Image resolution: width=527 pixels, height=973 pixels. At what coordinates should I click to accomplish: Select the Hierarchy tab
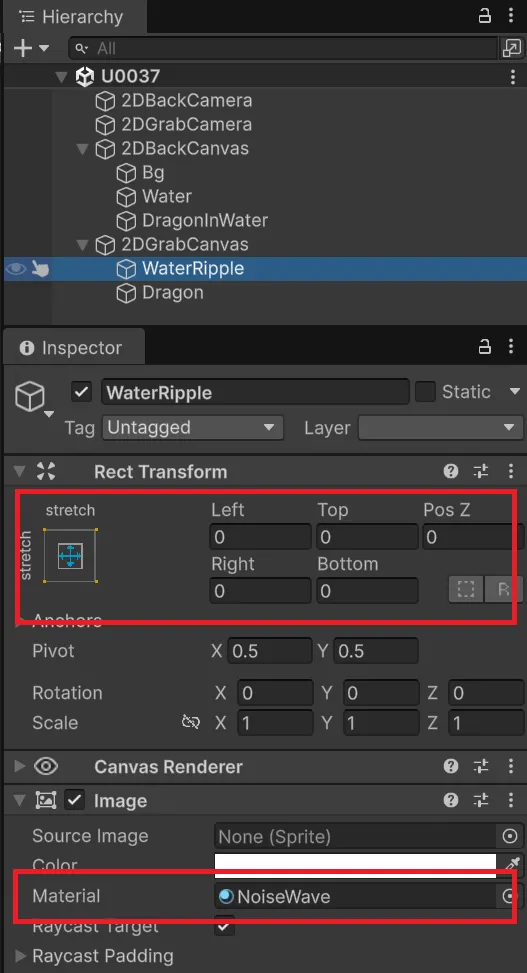(72, 17)
